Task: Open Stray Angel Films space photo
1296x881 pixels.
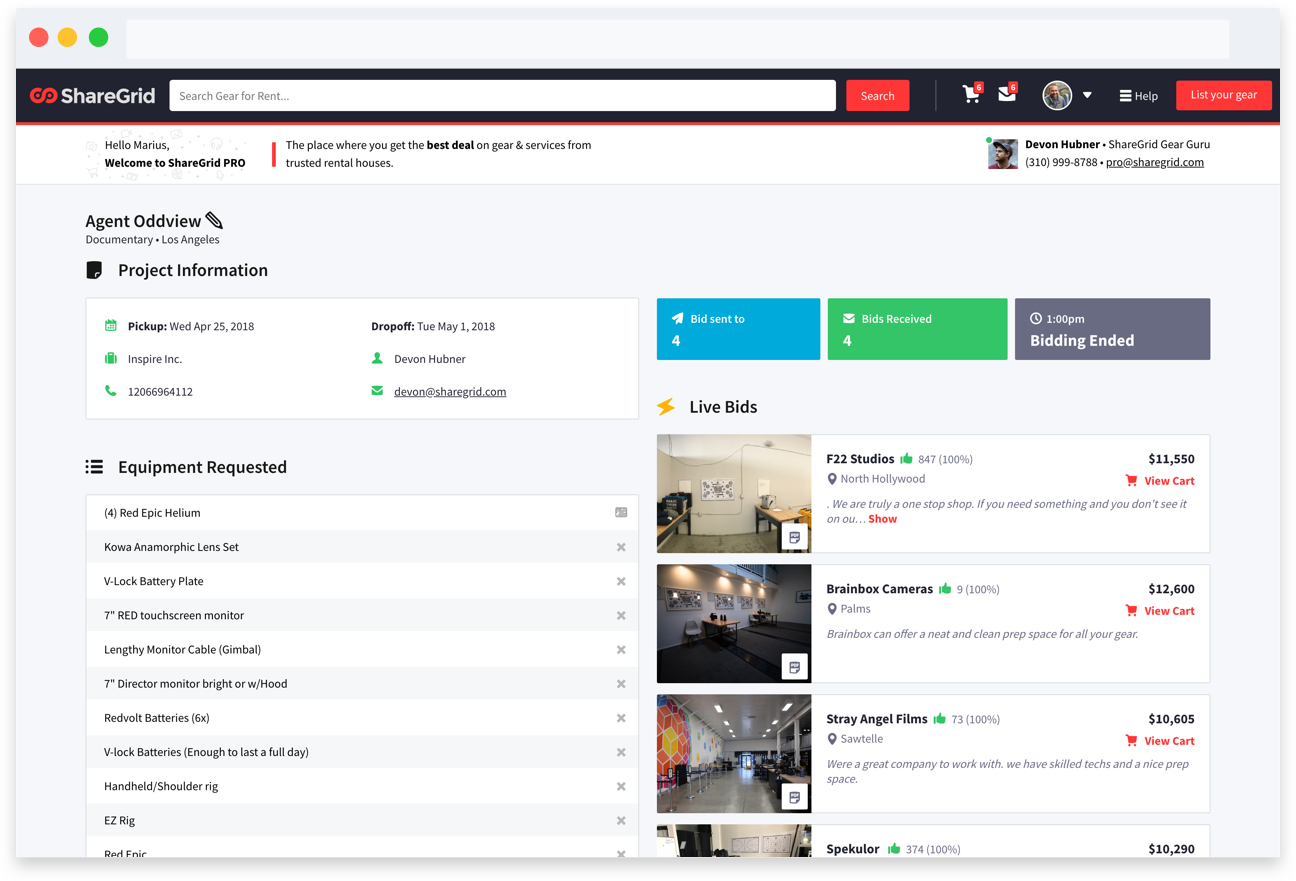Action: (x=734, y=754)
